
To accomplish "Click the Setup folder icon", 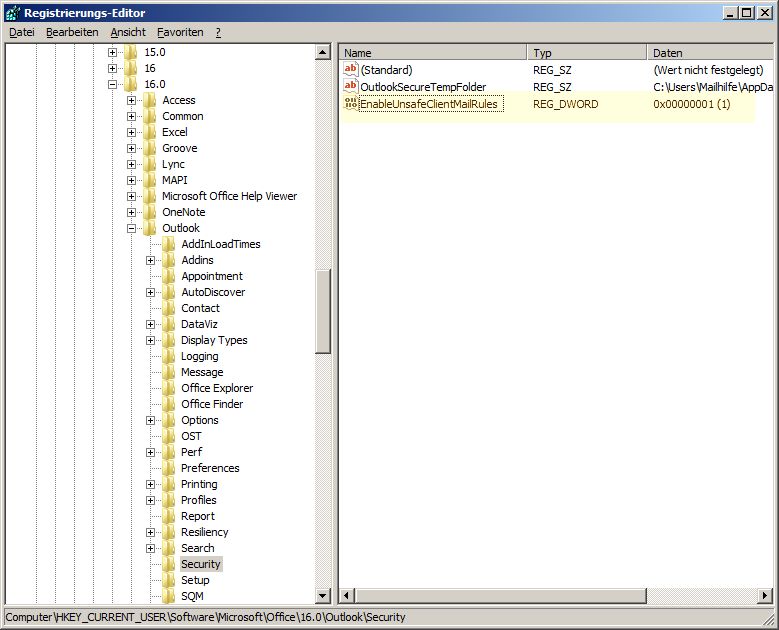I will [169, 580].
